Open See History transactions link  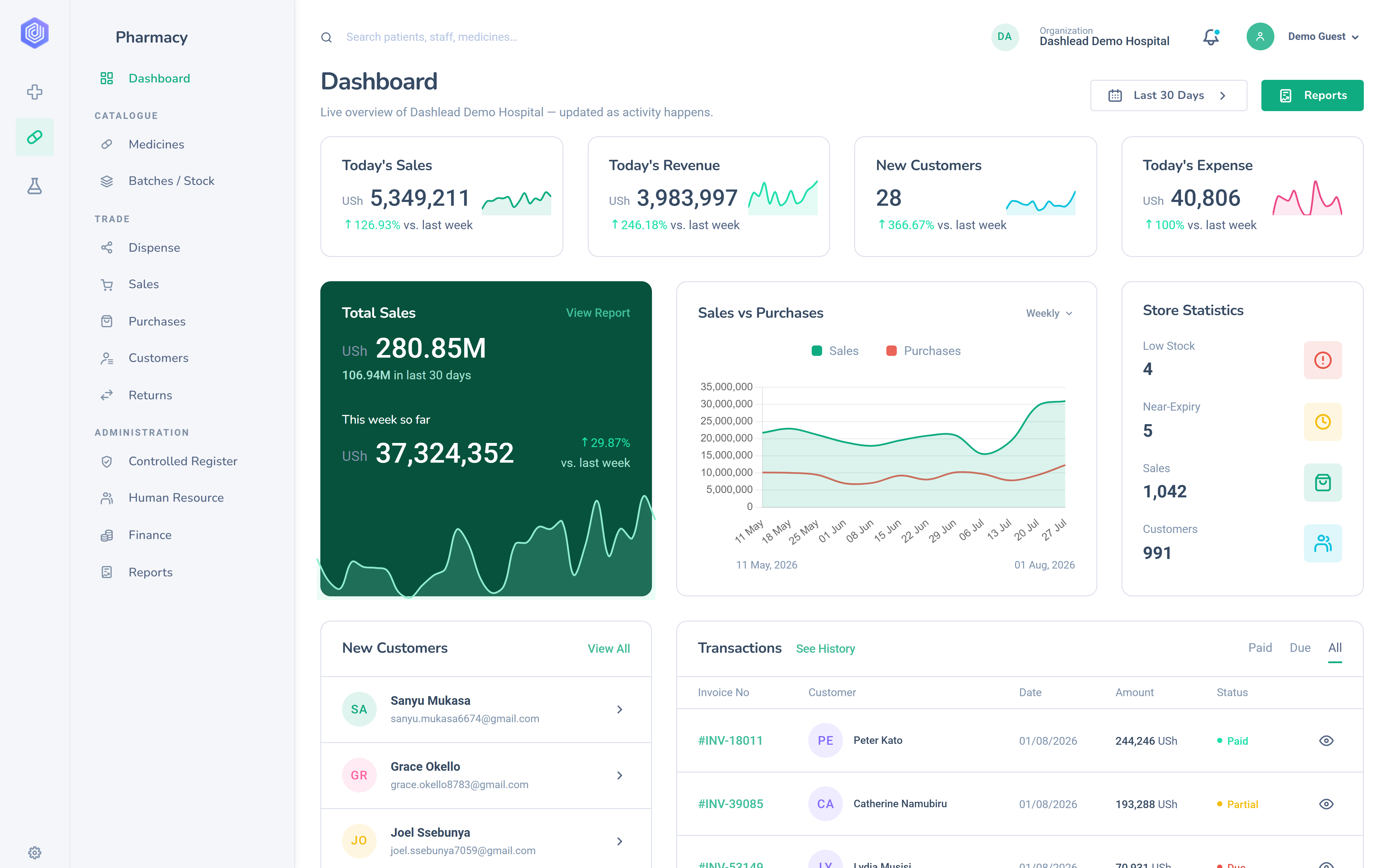[825, 649]
